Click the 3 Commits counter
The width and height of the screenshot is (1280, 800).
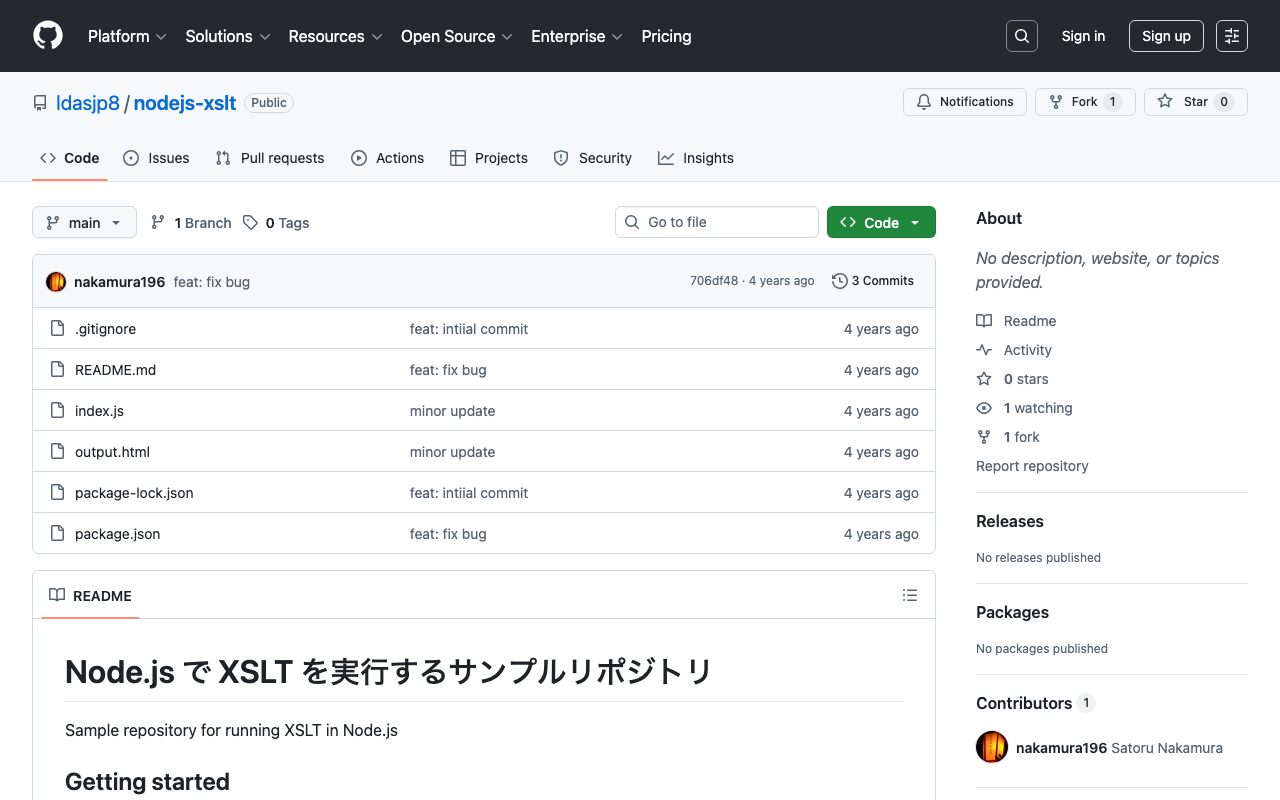[x=882, y=281]
